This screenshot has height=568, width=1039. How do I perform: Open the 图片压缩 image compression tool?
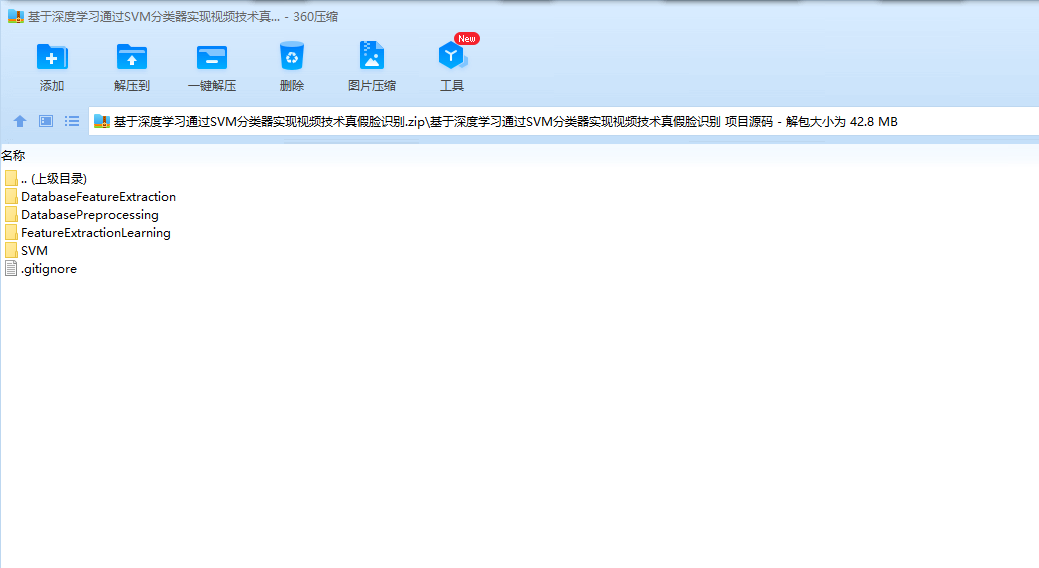click(x=372, y=56)
